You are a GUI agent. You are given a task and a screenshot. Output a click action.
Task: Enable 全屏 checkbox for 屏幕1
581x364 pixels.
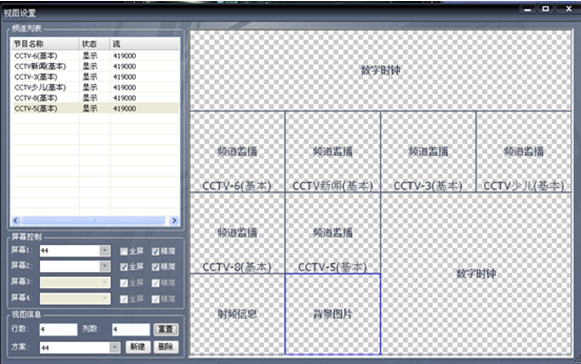point(124,252)
